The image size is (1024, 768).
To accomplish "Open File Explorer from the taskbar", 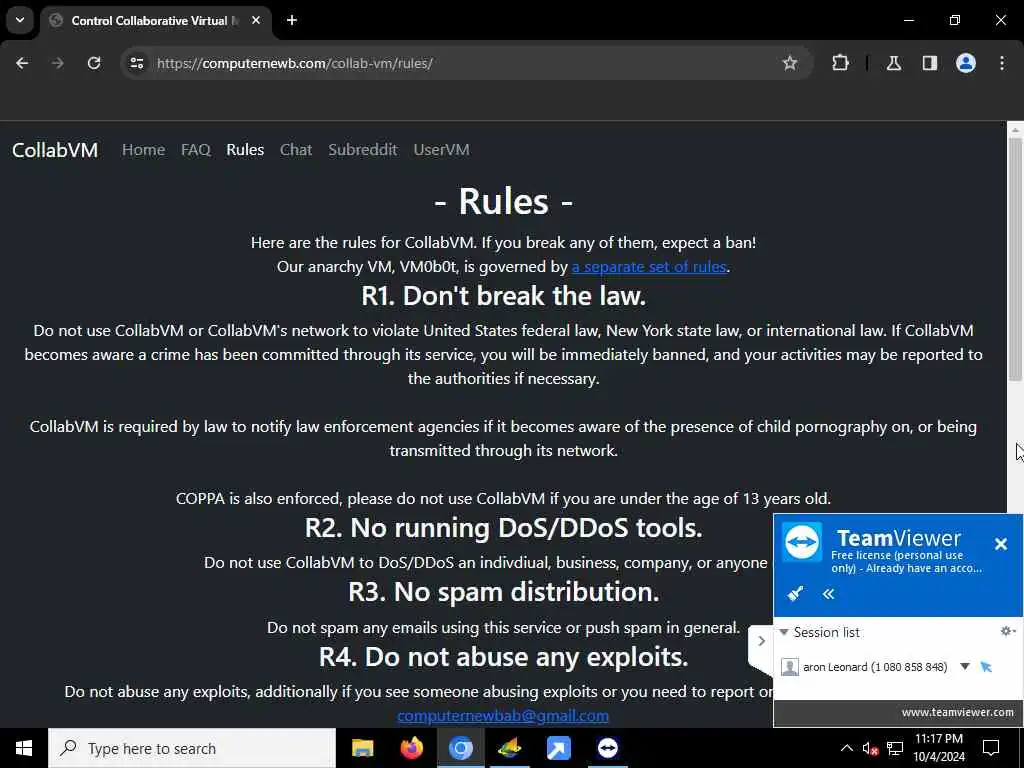I will tap(362, 748).
